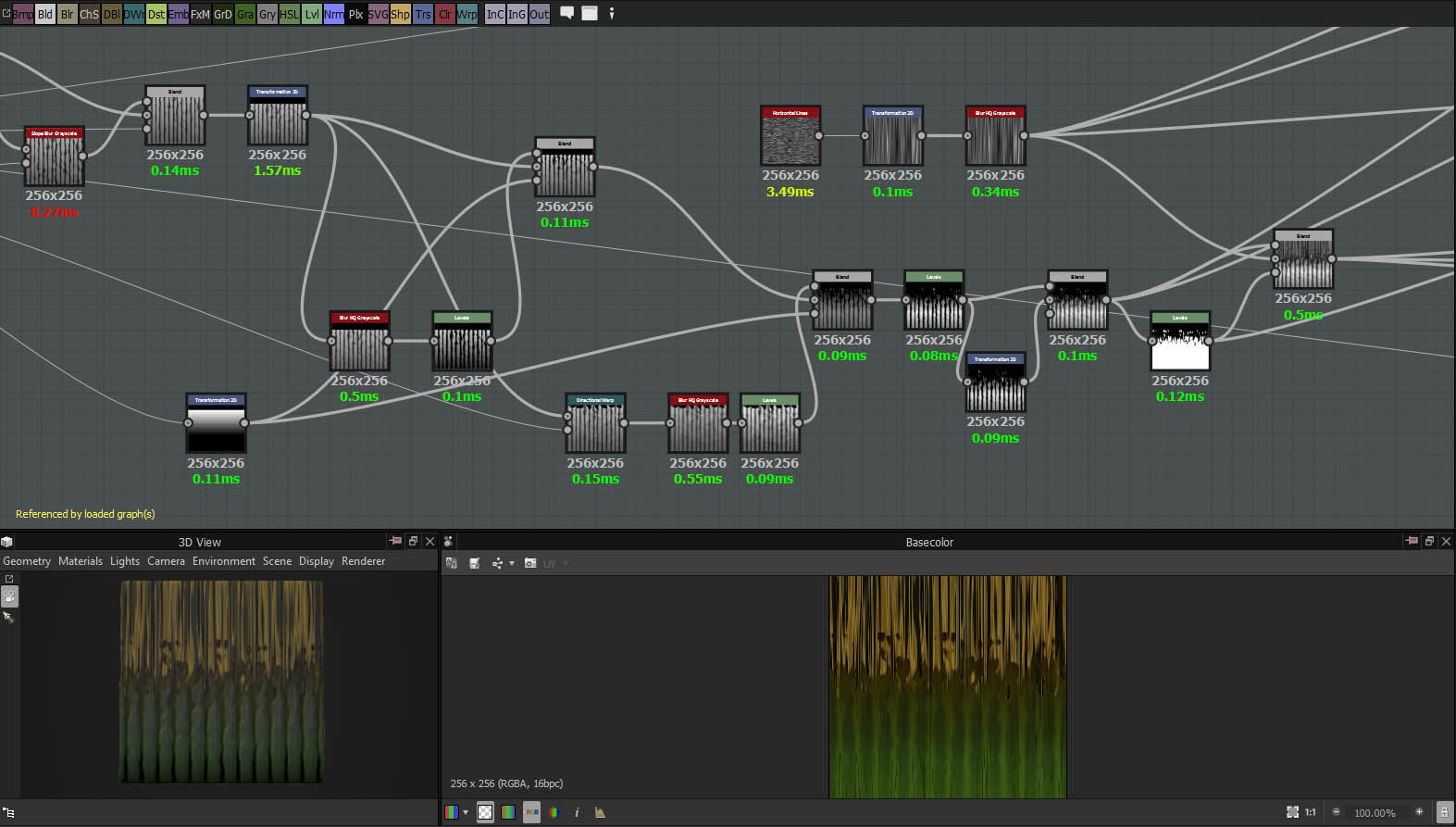This screenshot has width=1456, height=827.
Task: Add a comment using the speech bubble icon
Action: click(567, 13)
